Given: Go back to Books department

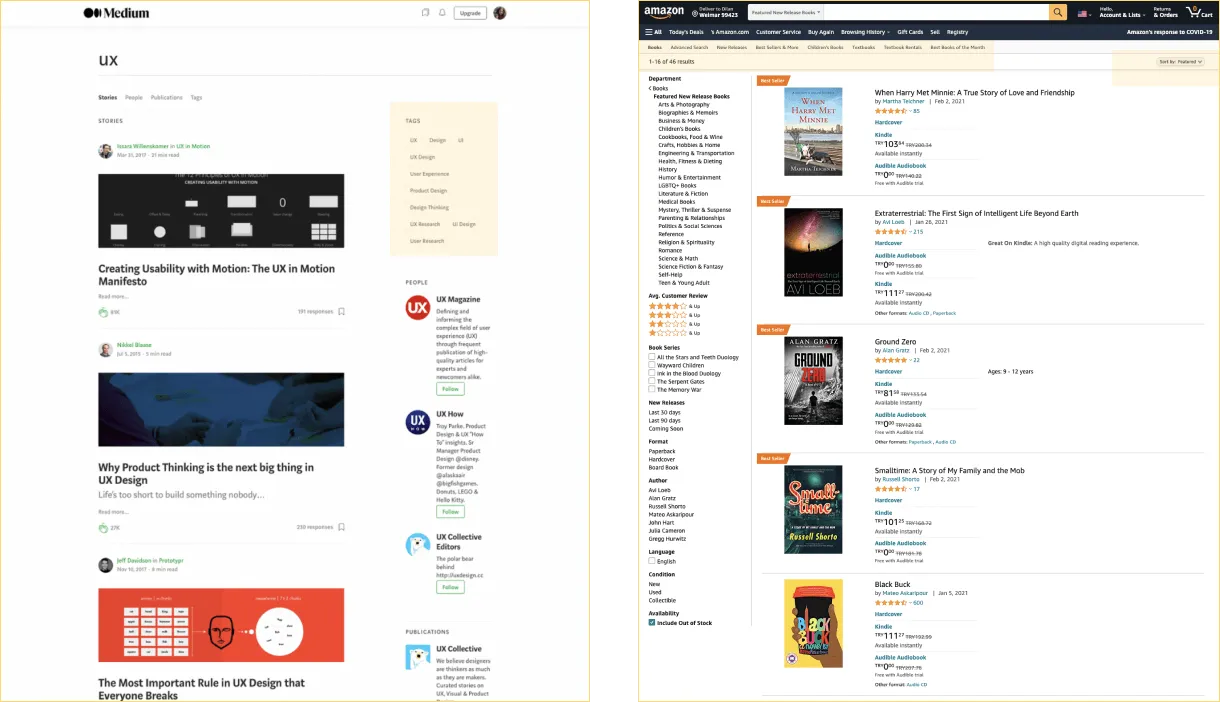Looking at the screenshot, I should click(x=659, y=88).
